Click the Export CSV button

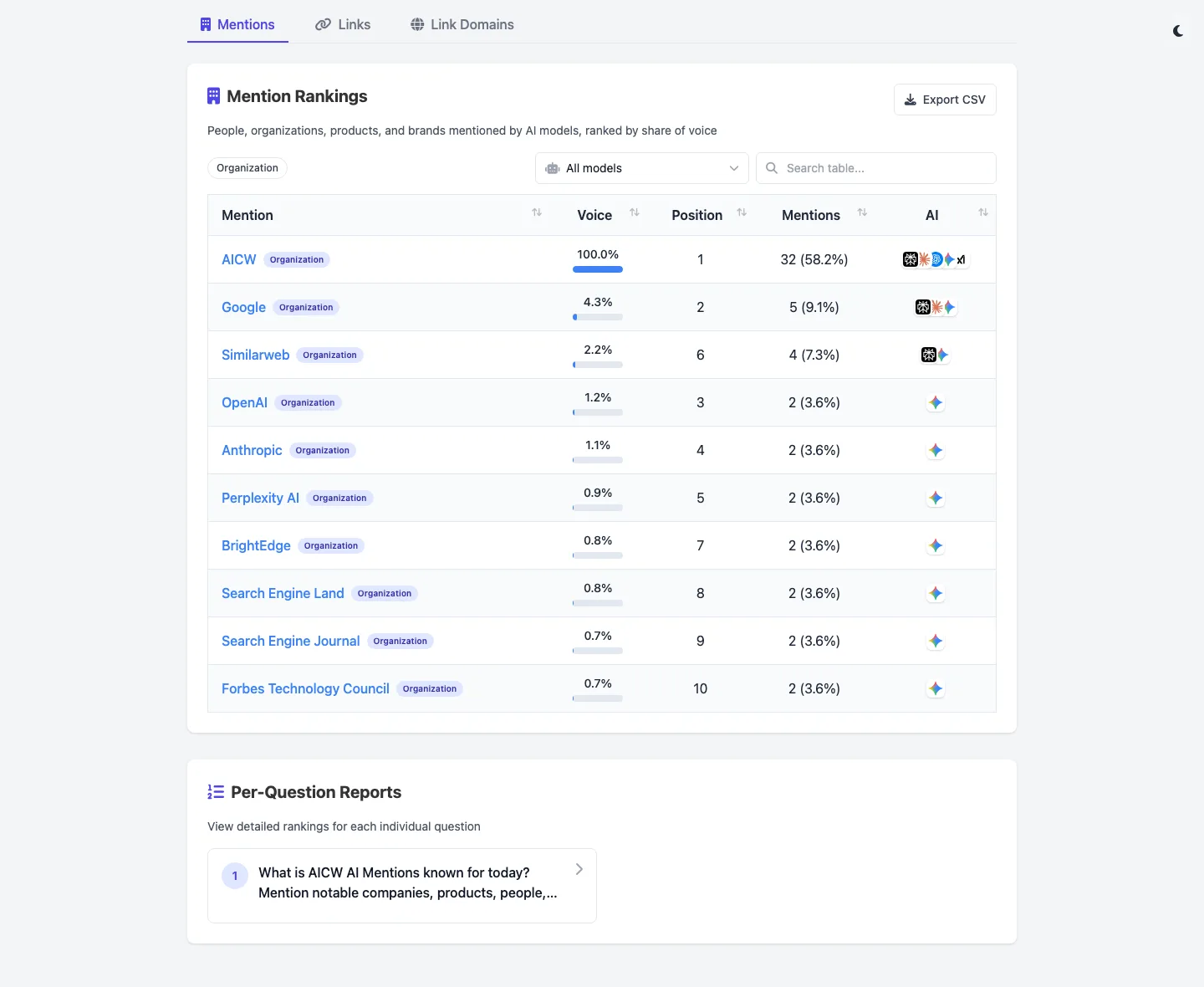(x=945, y=100)
